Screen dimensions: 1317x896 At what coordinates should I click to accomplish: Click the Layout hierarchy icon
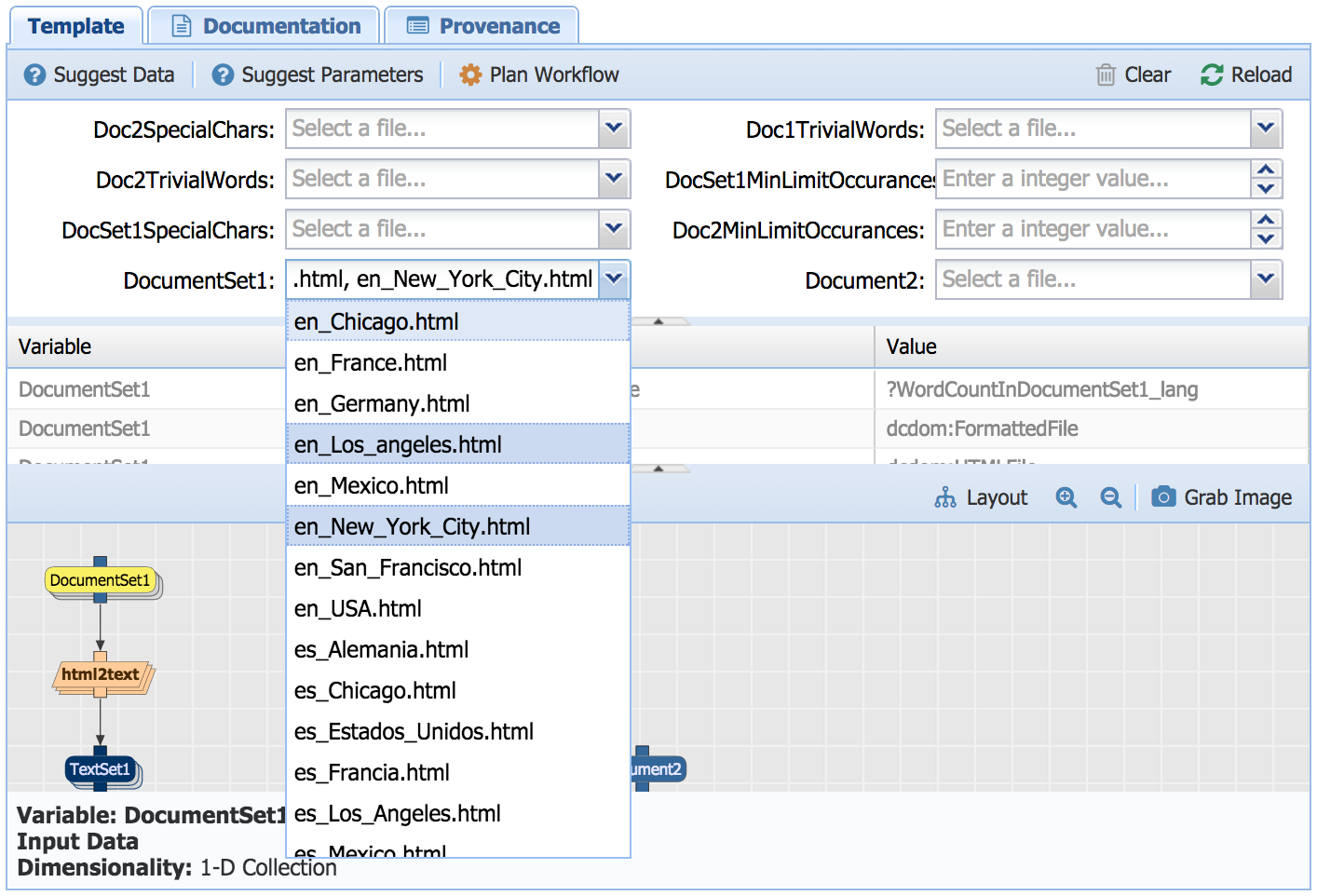point(945,497)
